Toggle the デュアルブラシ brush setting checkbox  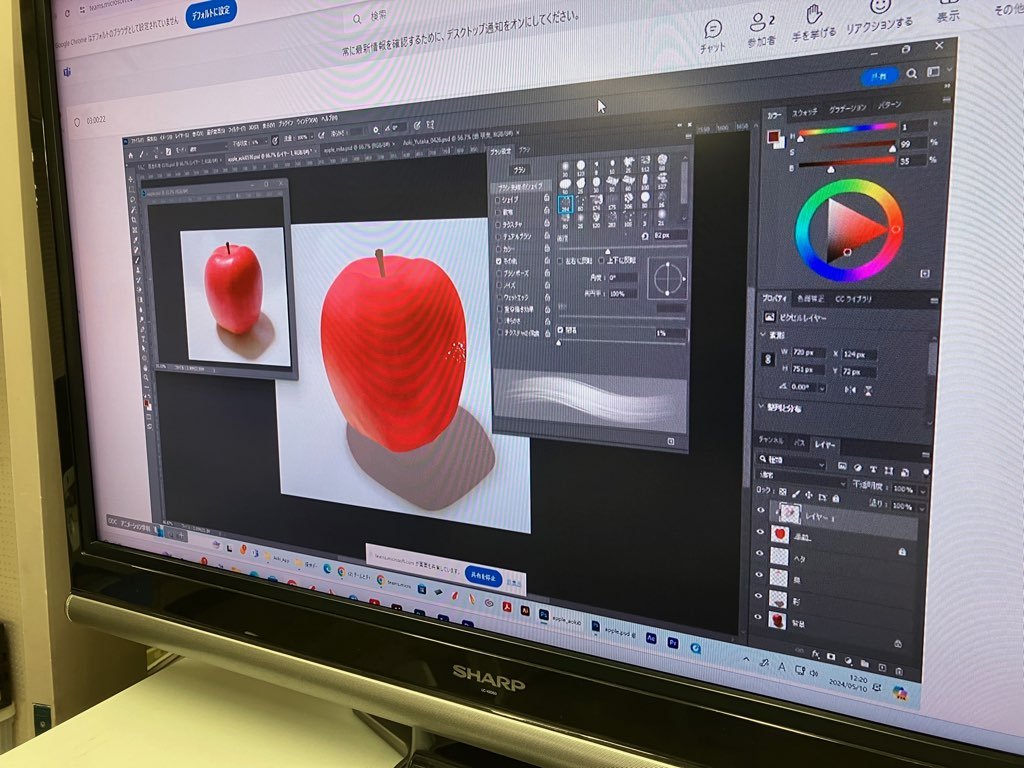pos(498,237)
